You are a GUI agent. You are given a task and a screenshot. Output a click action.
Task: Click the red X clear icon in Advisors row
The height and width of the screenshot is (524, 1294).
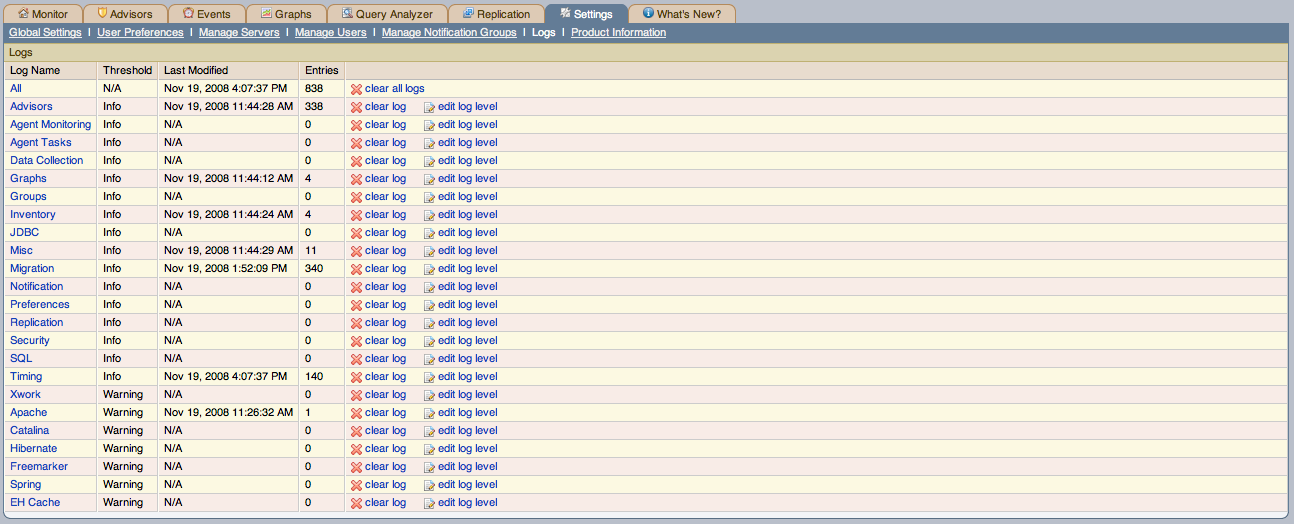click(x=356, y=107)
